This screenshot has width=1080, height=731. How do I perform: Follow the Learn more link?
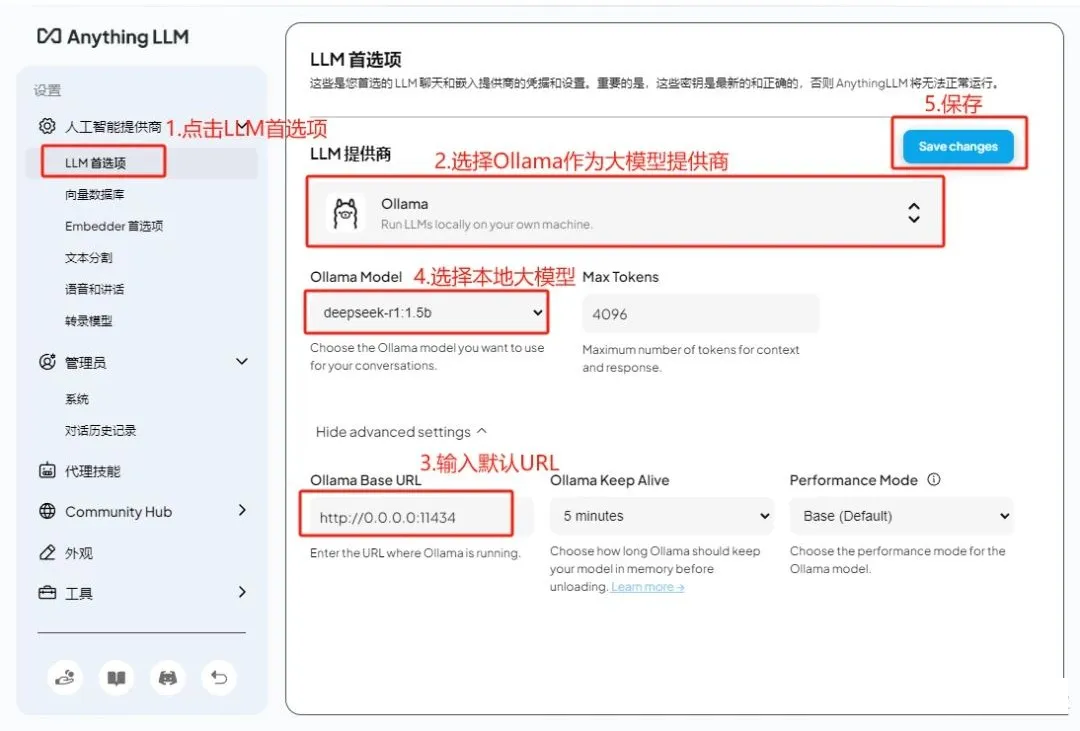[647, 587]
